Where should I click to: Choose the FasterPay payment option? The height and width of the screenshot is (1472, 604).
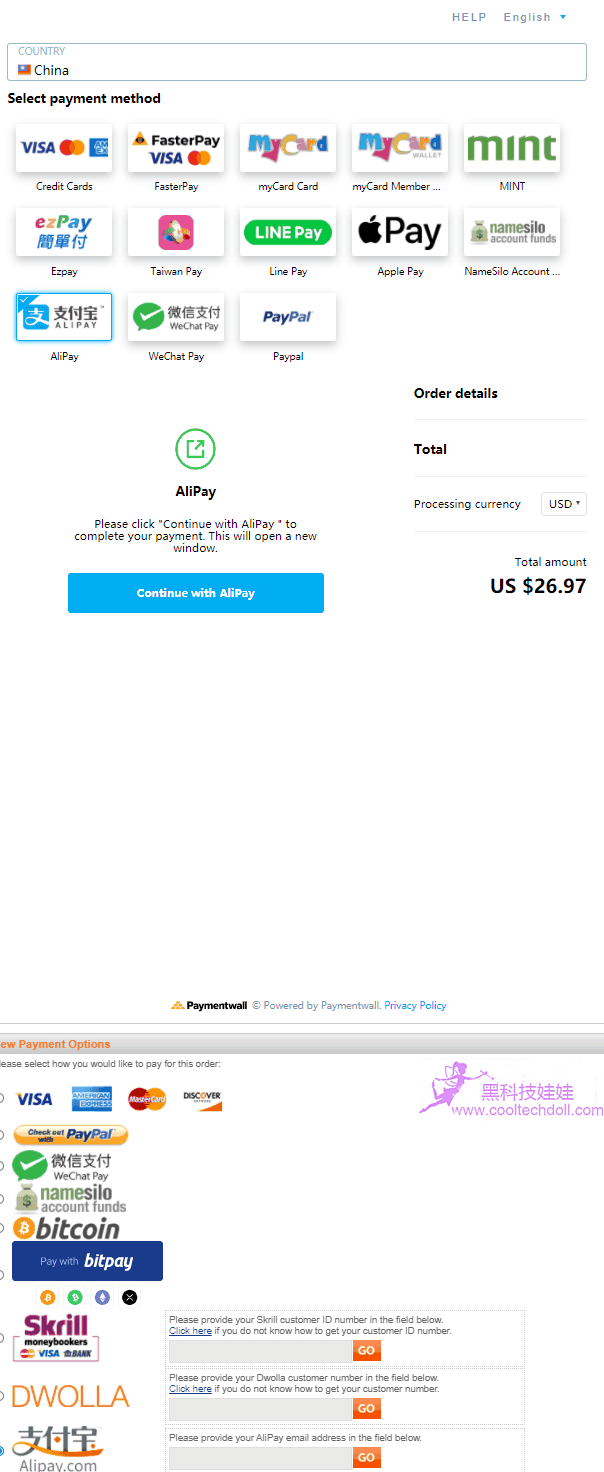pos(176,148)
